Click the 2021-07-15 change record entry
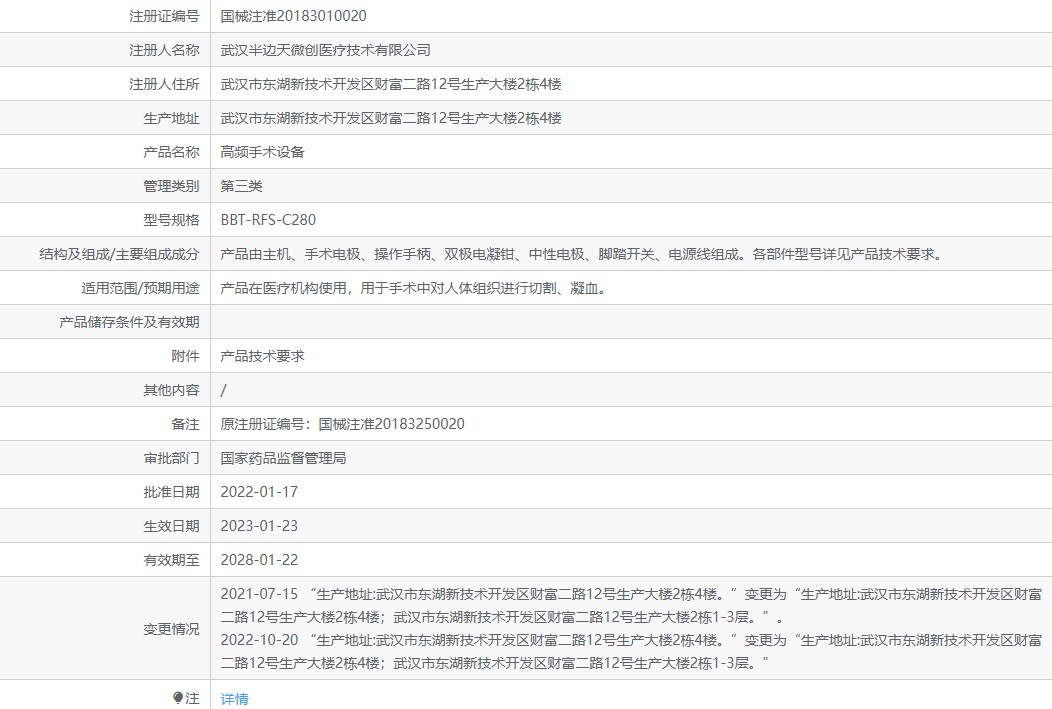1052x709 pixels. 631,606
